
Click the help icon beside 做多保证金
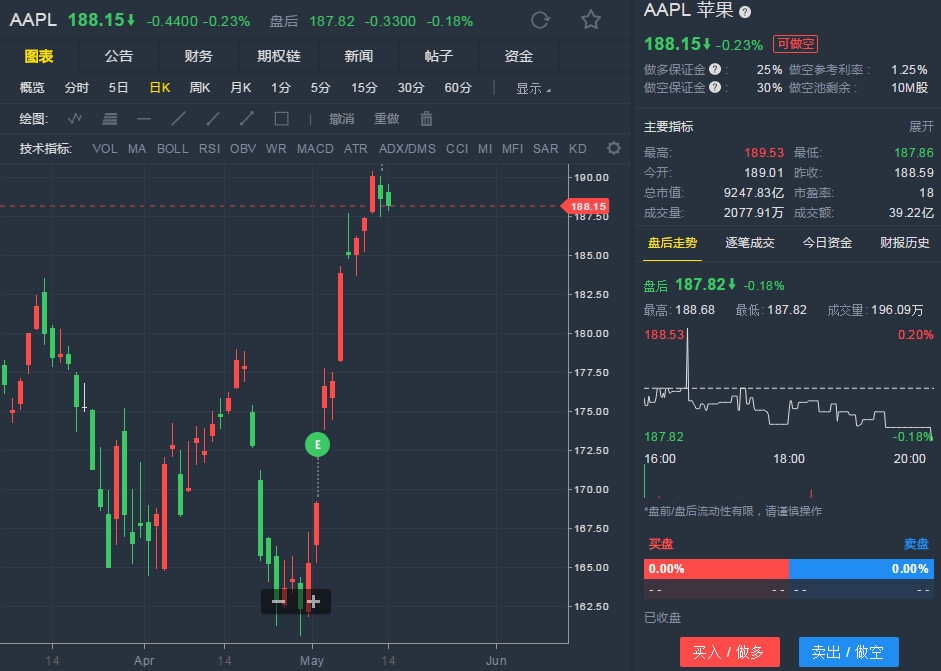click(715, 69)
